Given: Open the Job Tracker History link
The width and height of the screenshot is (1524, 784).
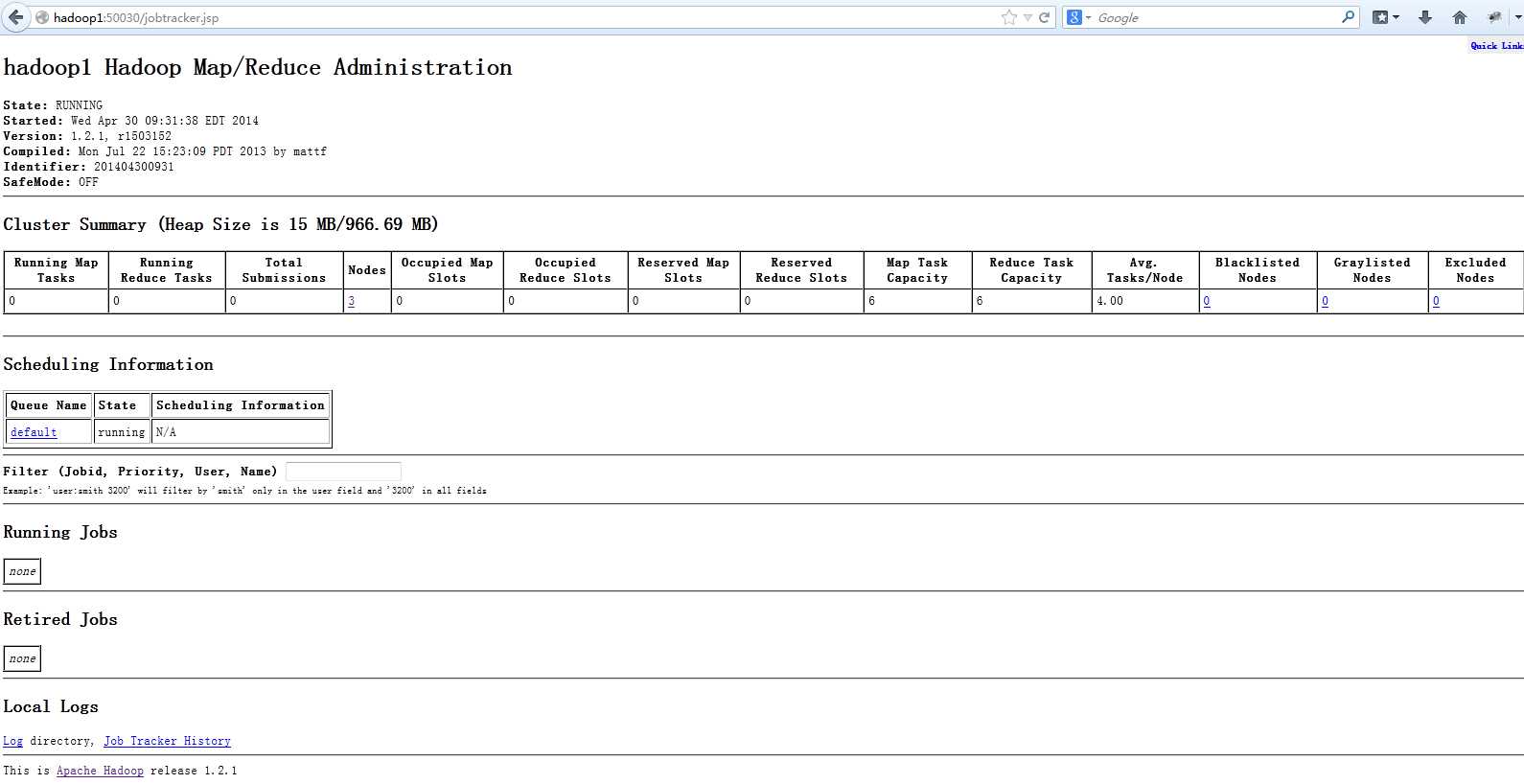Looking at the screenshot, I should point(168,741).
